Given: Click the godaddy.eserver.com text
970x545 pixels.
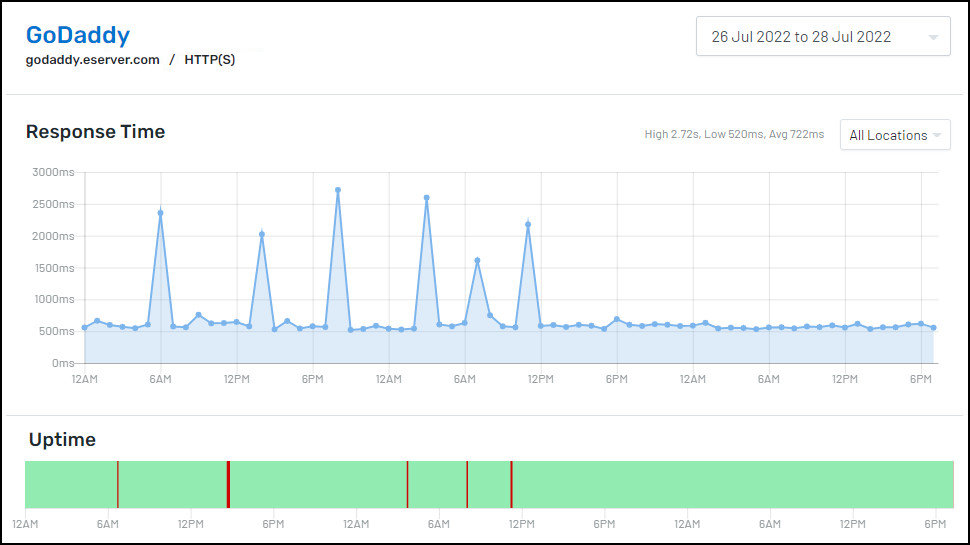Looking at the screenshot, I should pos(93,60).
